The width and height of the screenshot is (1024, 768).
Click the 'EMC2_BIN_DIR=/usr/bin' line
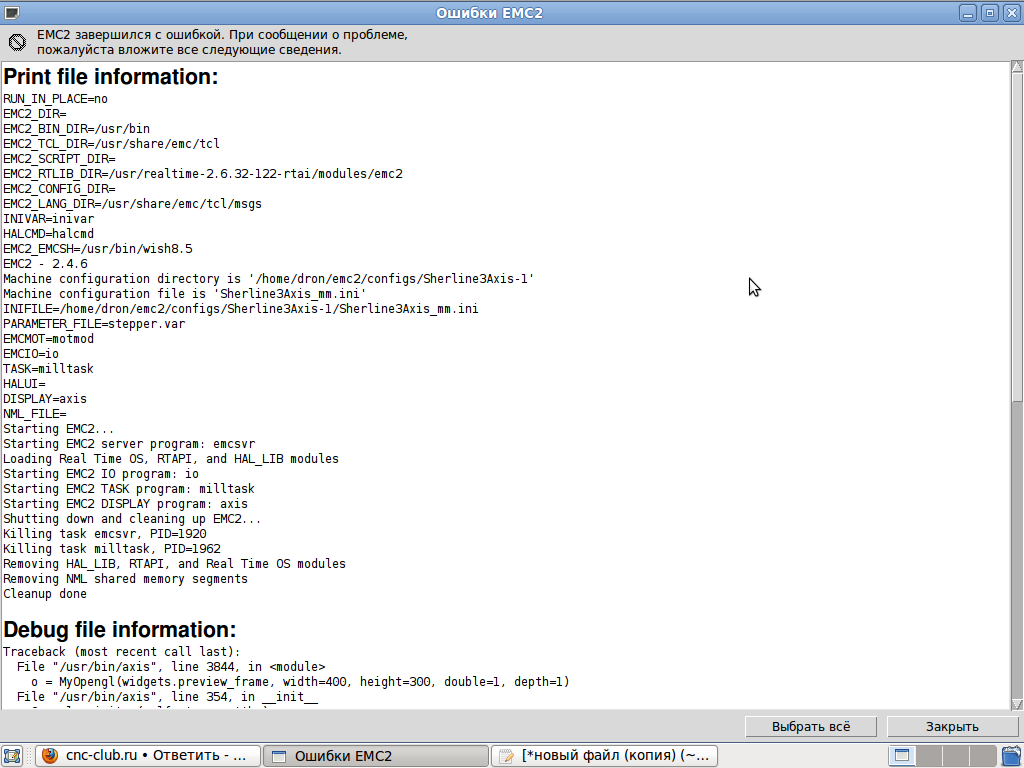pos(76,129)
